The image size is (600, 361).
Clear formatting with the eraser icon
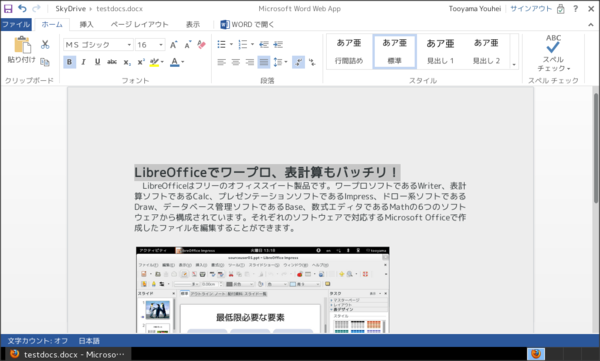tap(201, 45)
